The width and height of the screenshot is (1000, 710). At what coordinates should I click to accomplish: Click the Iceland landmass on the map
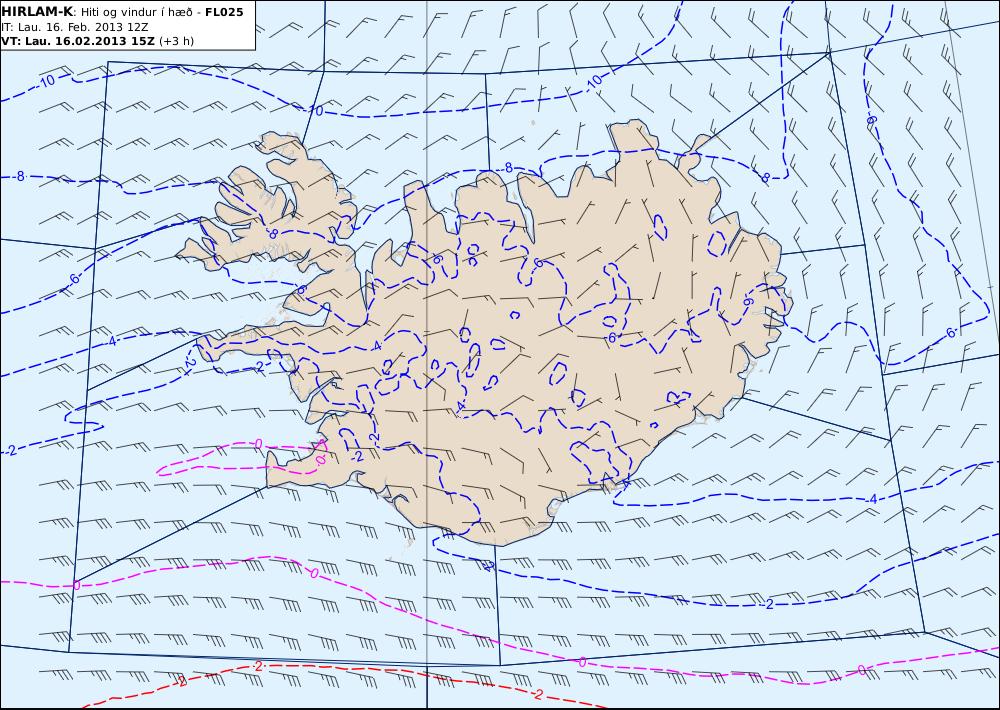point(485,332)
